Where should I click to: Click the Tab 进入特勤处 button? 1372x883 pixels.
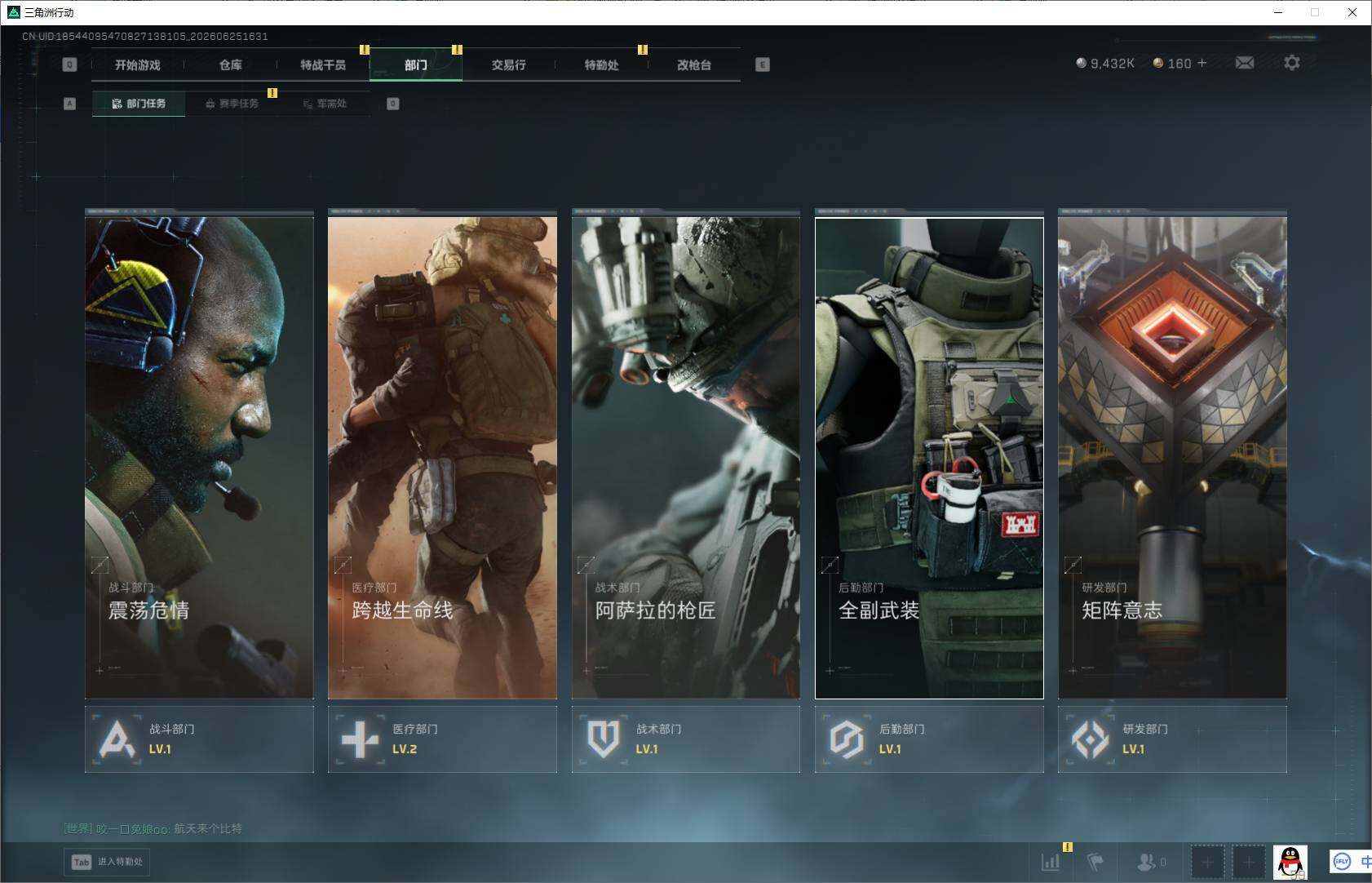click(x=108, y=862)
